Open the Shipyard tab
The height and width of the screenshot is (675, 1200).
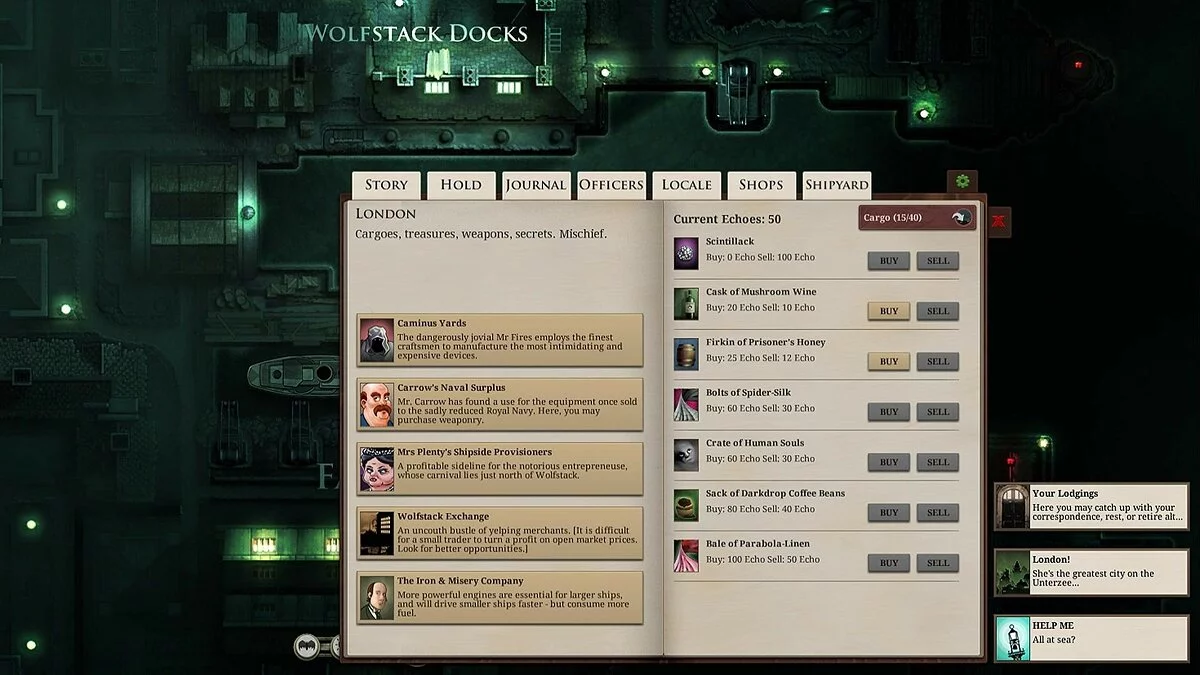click(x=837, y=185)
